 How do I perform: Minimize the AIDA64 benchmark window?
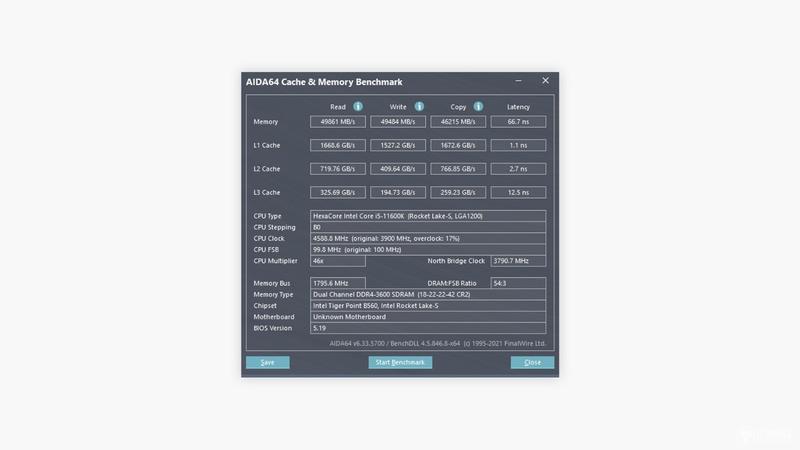(x=518, y=81)
